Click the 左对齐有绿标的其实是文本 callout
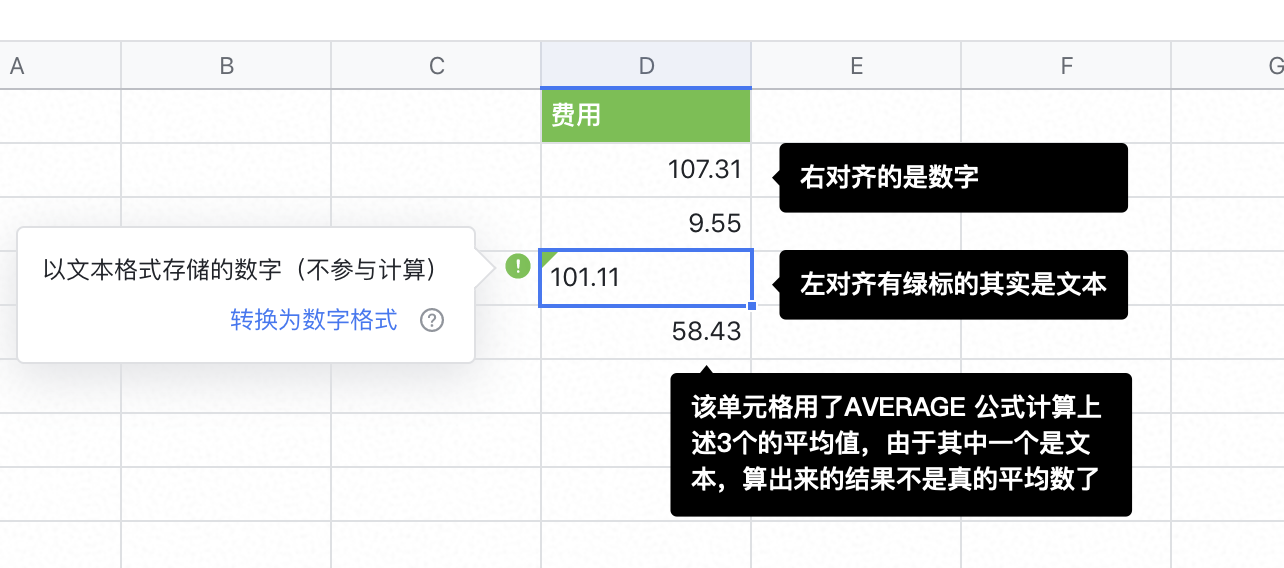Screen dimensions: 1284x568 [x=952, y=285]
